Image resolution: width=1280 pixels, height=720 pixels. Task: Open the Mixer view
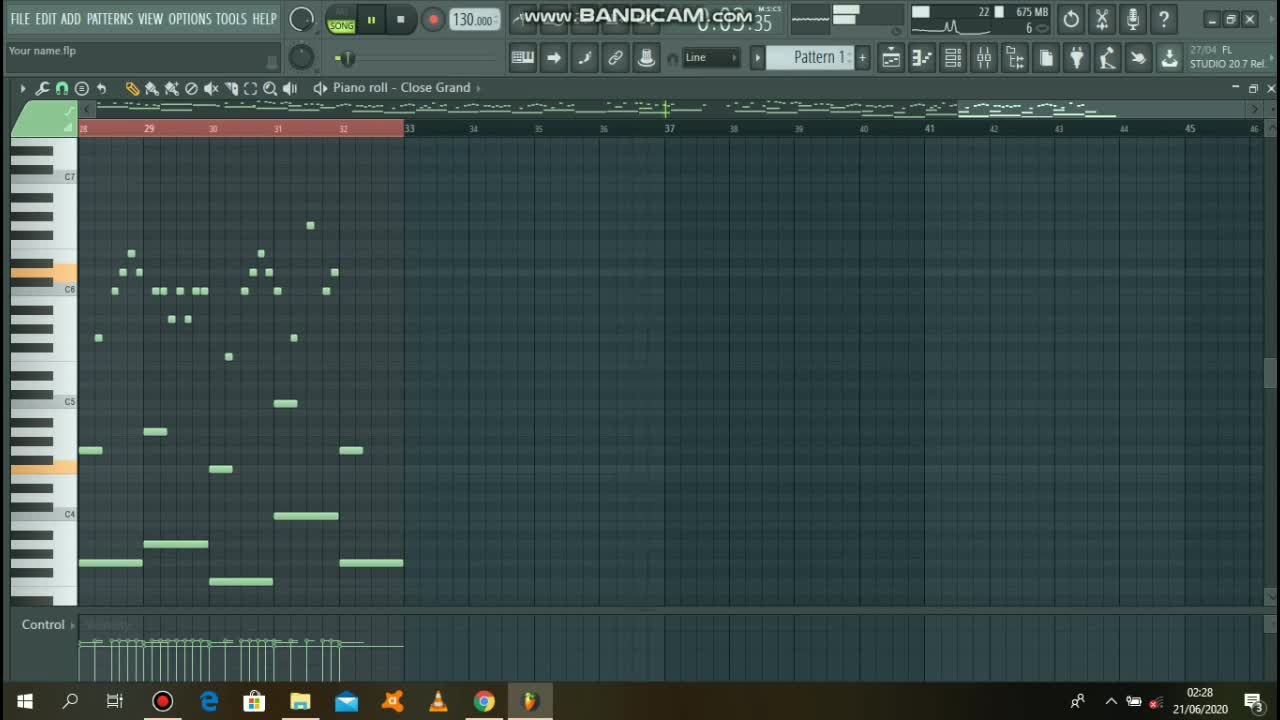pyautogui.click(x=984, y=58)
